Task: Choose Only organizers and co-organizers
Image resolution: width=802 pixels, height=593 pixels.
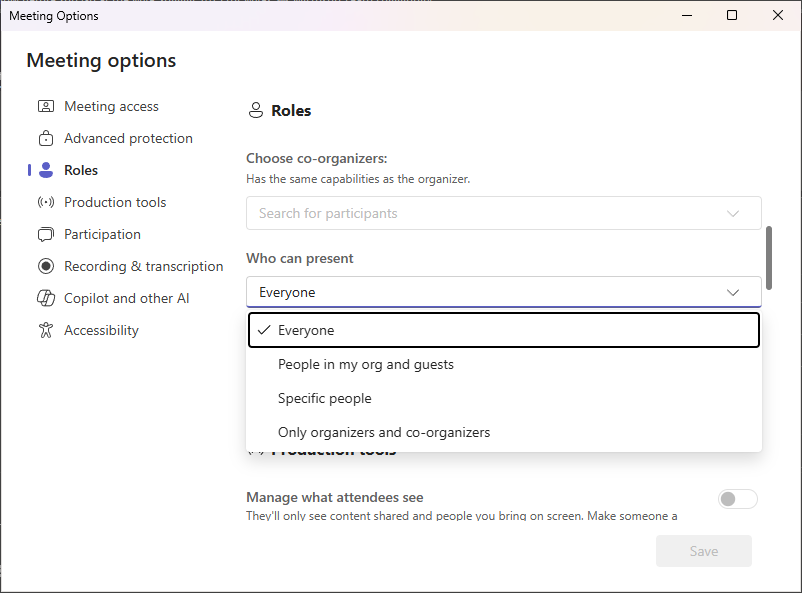Action: pyautogui.click(x=504, y=432)
